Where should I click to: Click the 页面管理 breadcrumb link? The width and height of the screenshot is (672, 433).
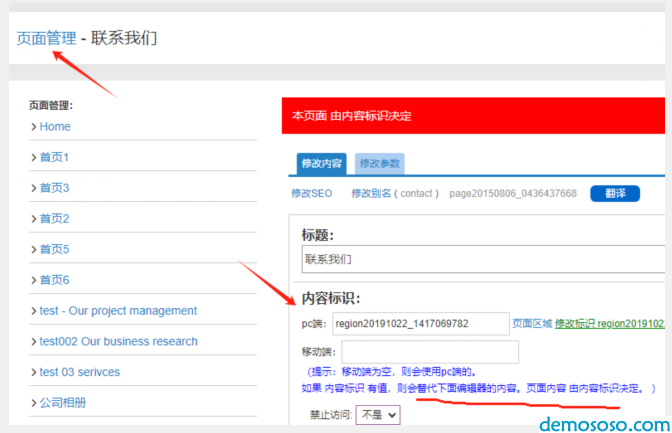coord(46,38)
